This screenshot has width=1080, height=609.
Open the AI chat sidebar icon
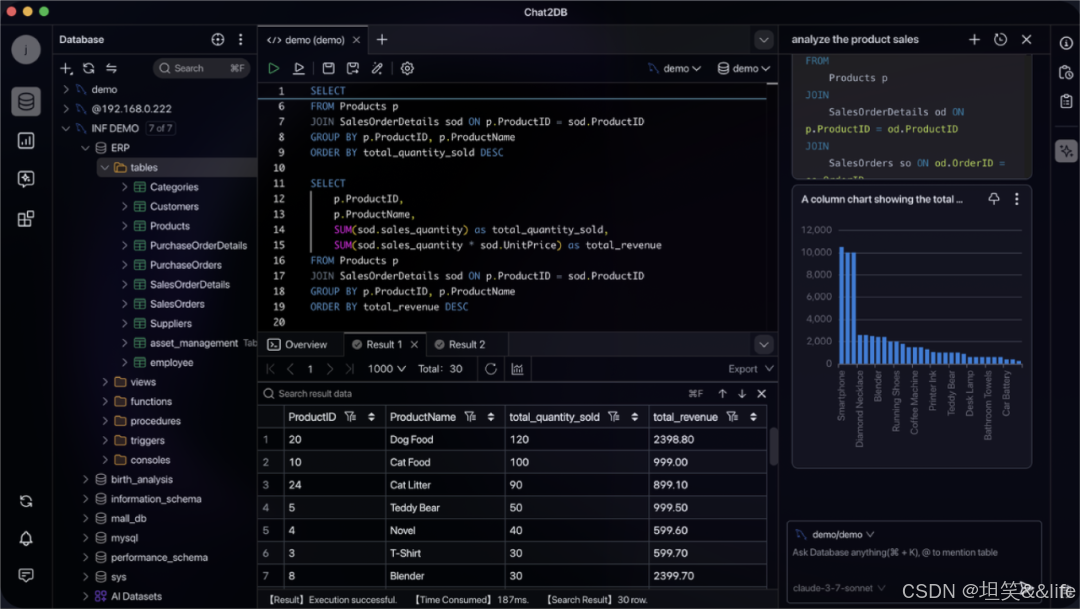point(26,179)
